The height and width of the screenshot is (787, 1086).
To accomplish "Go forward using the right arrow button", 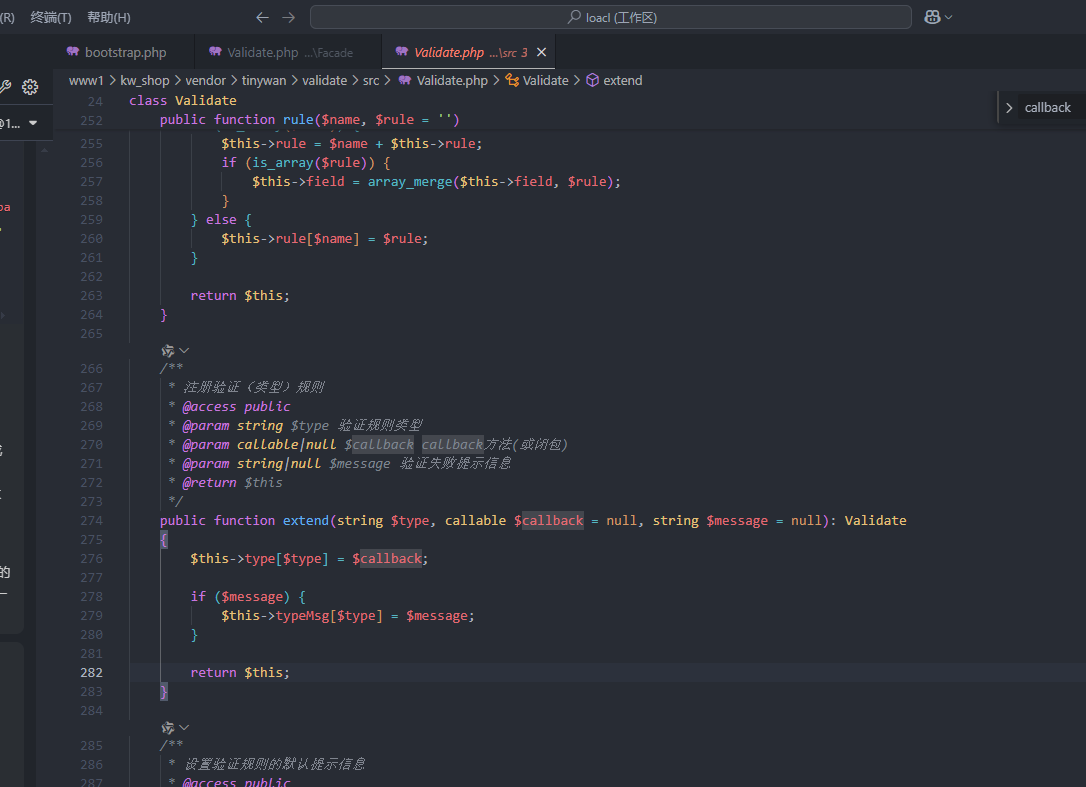I will tap(289, 17).
